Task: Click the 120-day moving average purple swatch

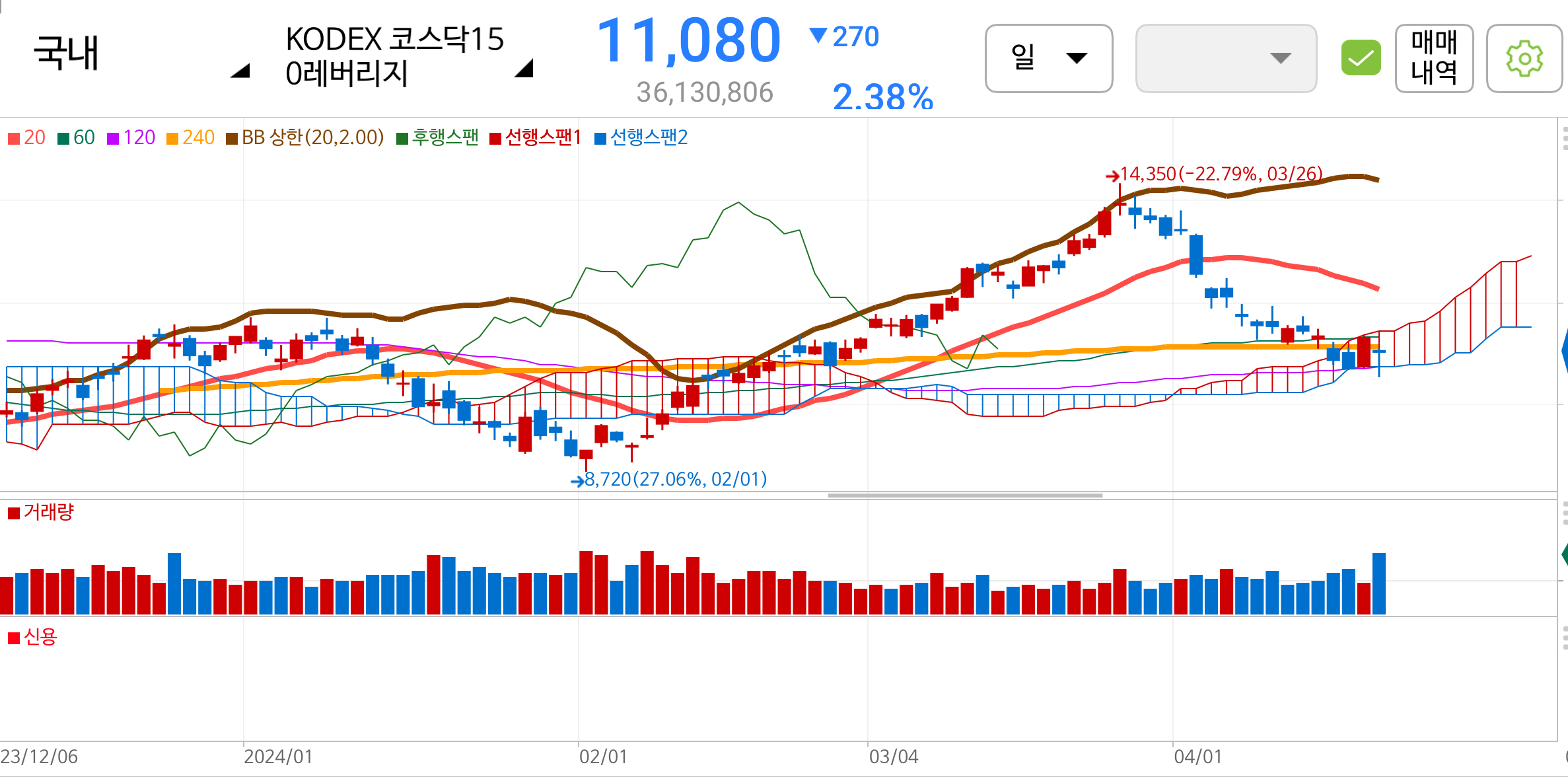Action: (113, 139)
